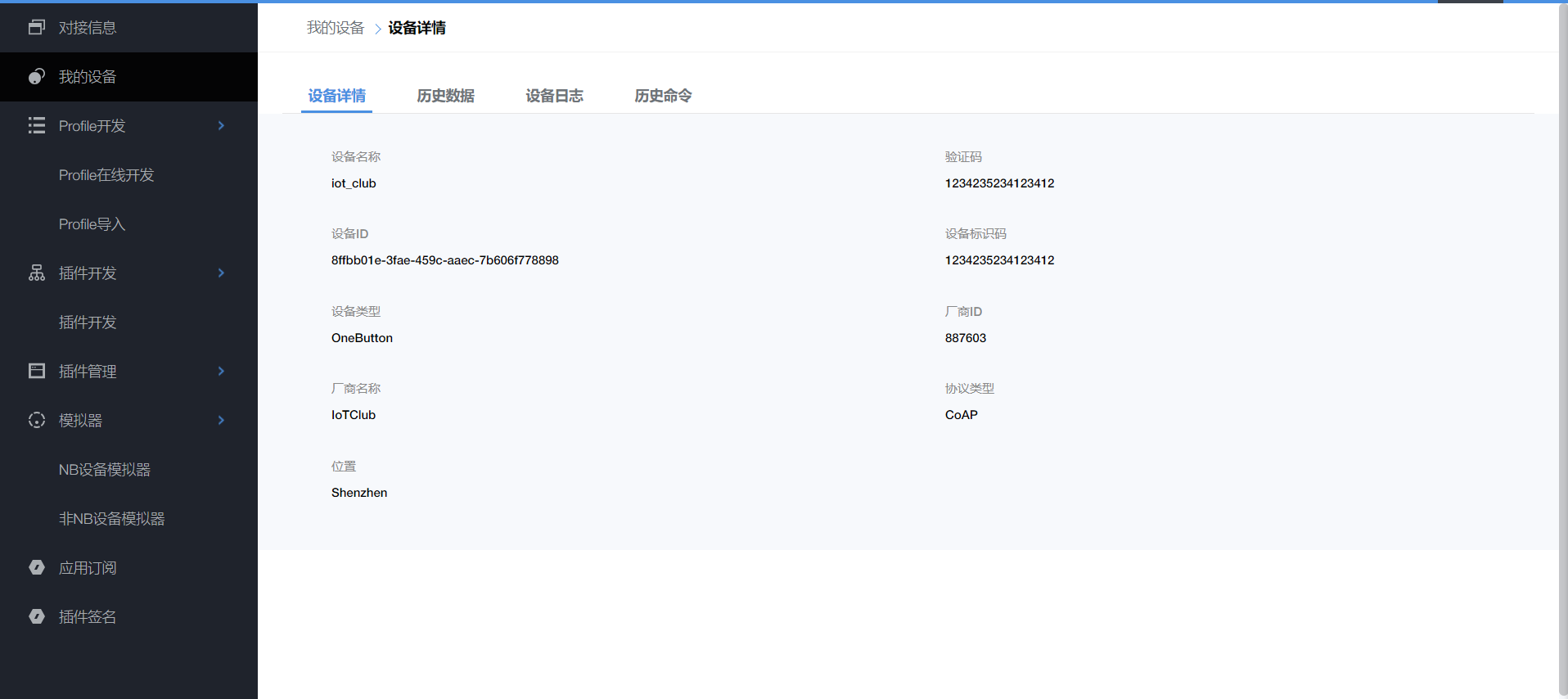Screen dimensions: 1568x699
Task: Click the 插件管理 panel icon
Action: pyautogui.click(x=37, y=371)
